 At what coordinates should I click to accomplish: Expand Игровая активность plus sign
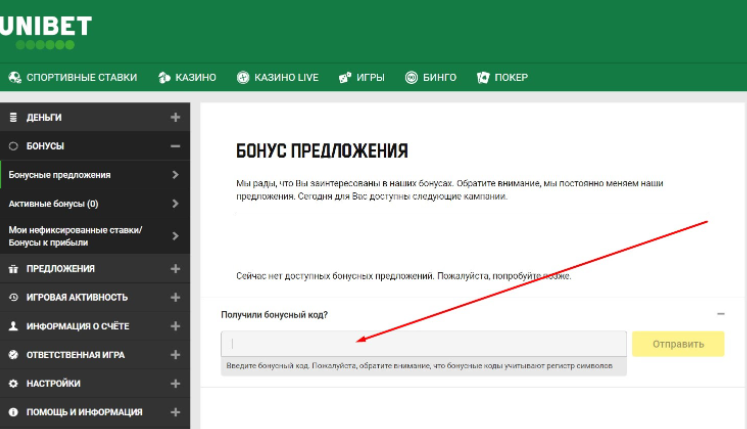click(x=175, y=297)
